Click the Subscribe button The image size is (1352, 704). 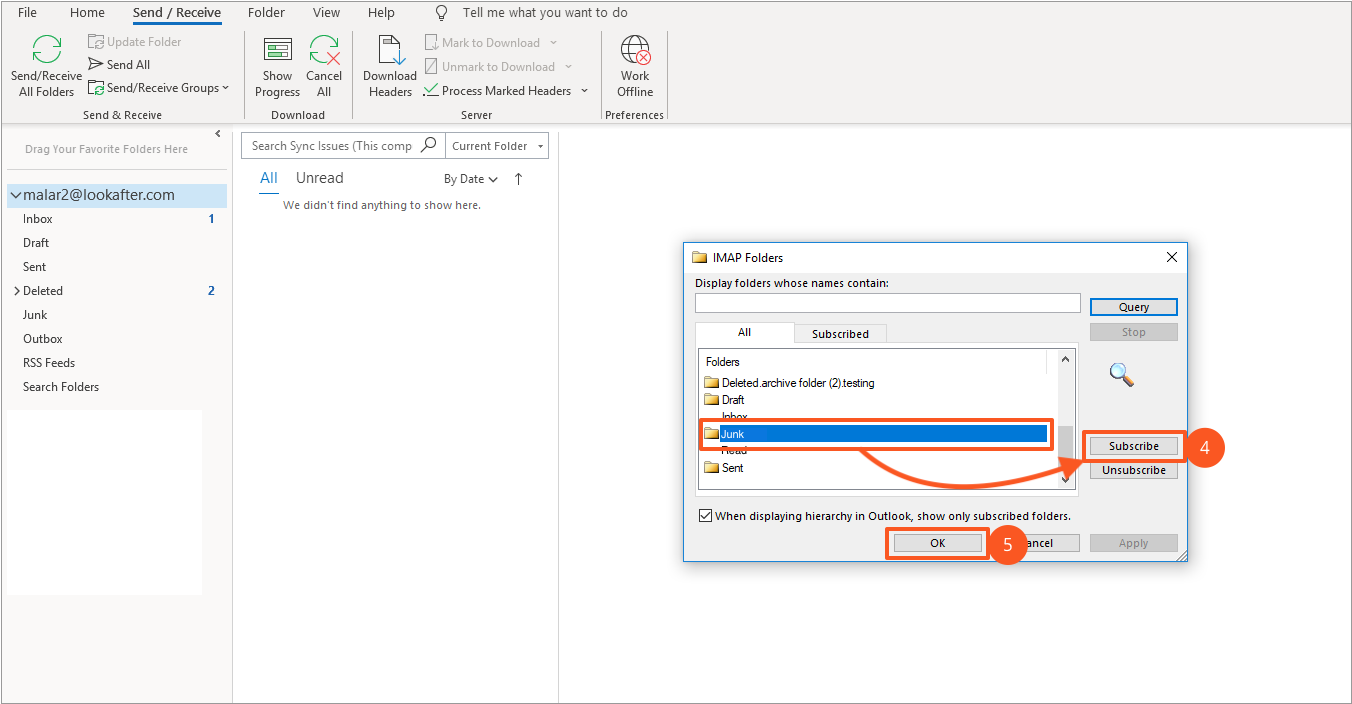tap(1134, 446)
